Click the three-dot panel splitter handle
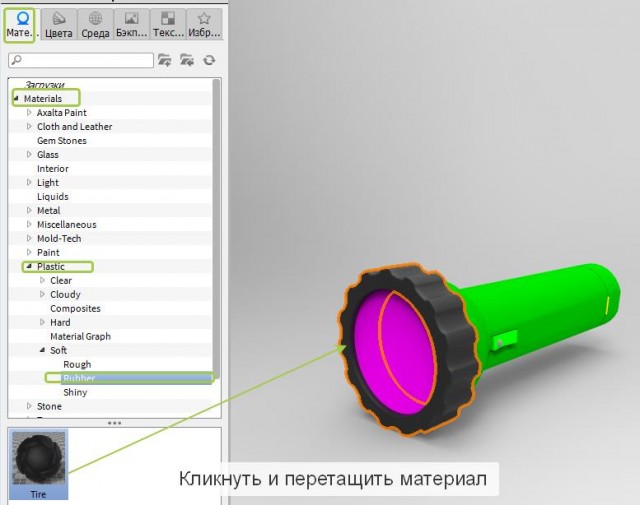This screenshot has width=640, height=505. pos(114,423)
